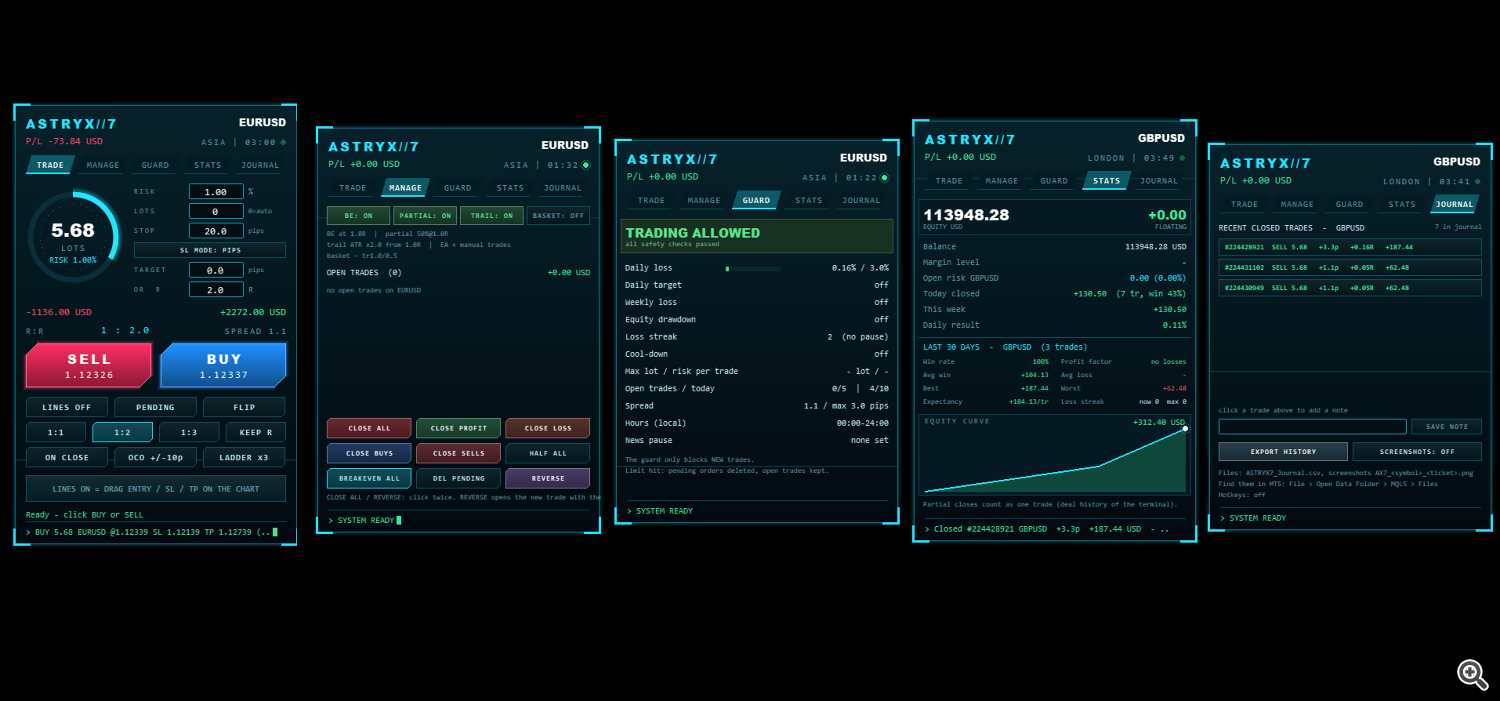This screenshot has width=1500, height=701.
Task: Click the ON CLOSE button
Action: coord(67,457)
